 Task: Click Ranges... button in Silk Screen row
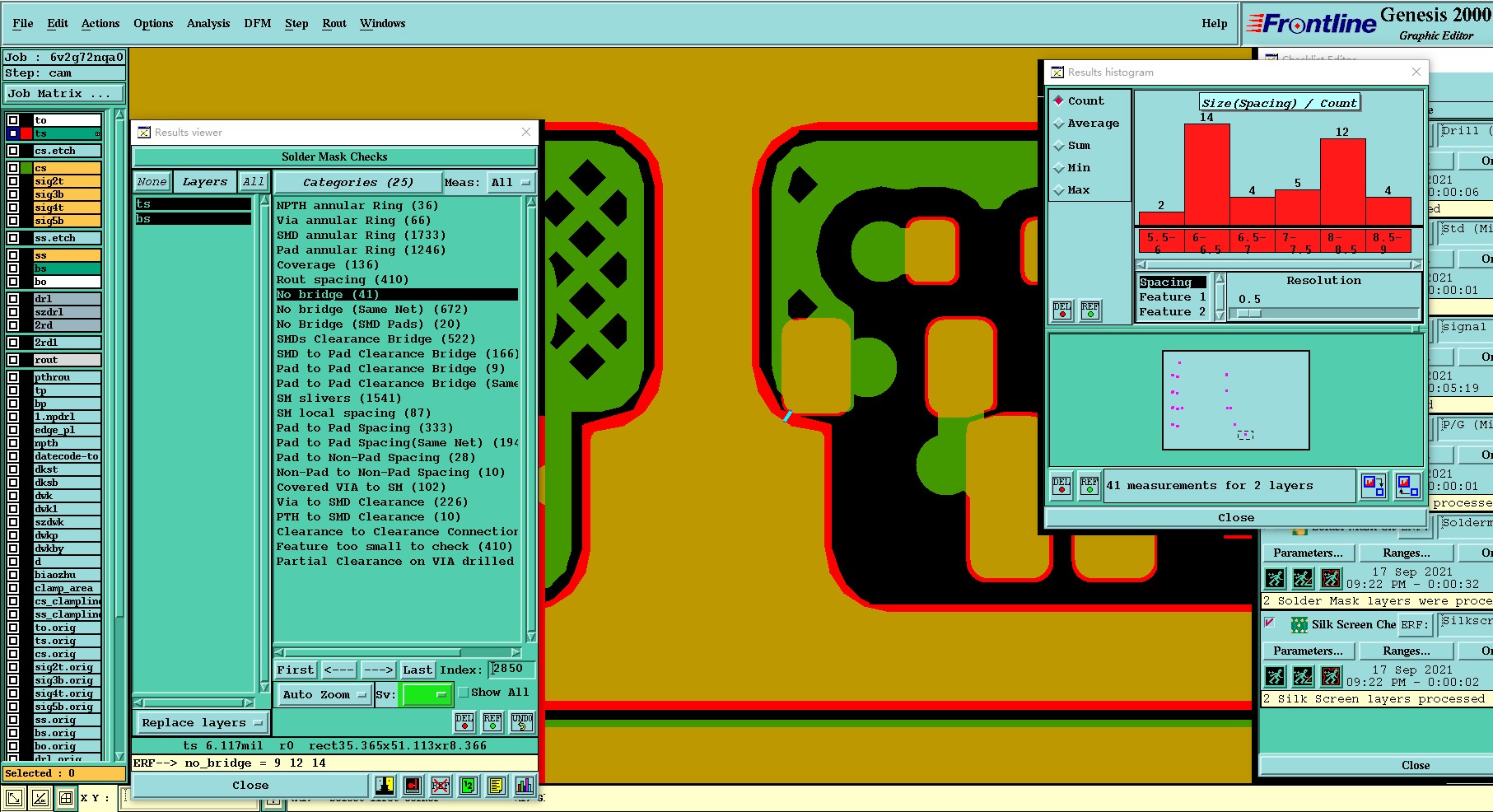click(x=1406, y=651)
